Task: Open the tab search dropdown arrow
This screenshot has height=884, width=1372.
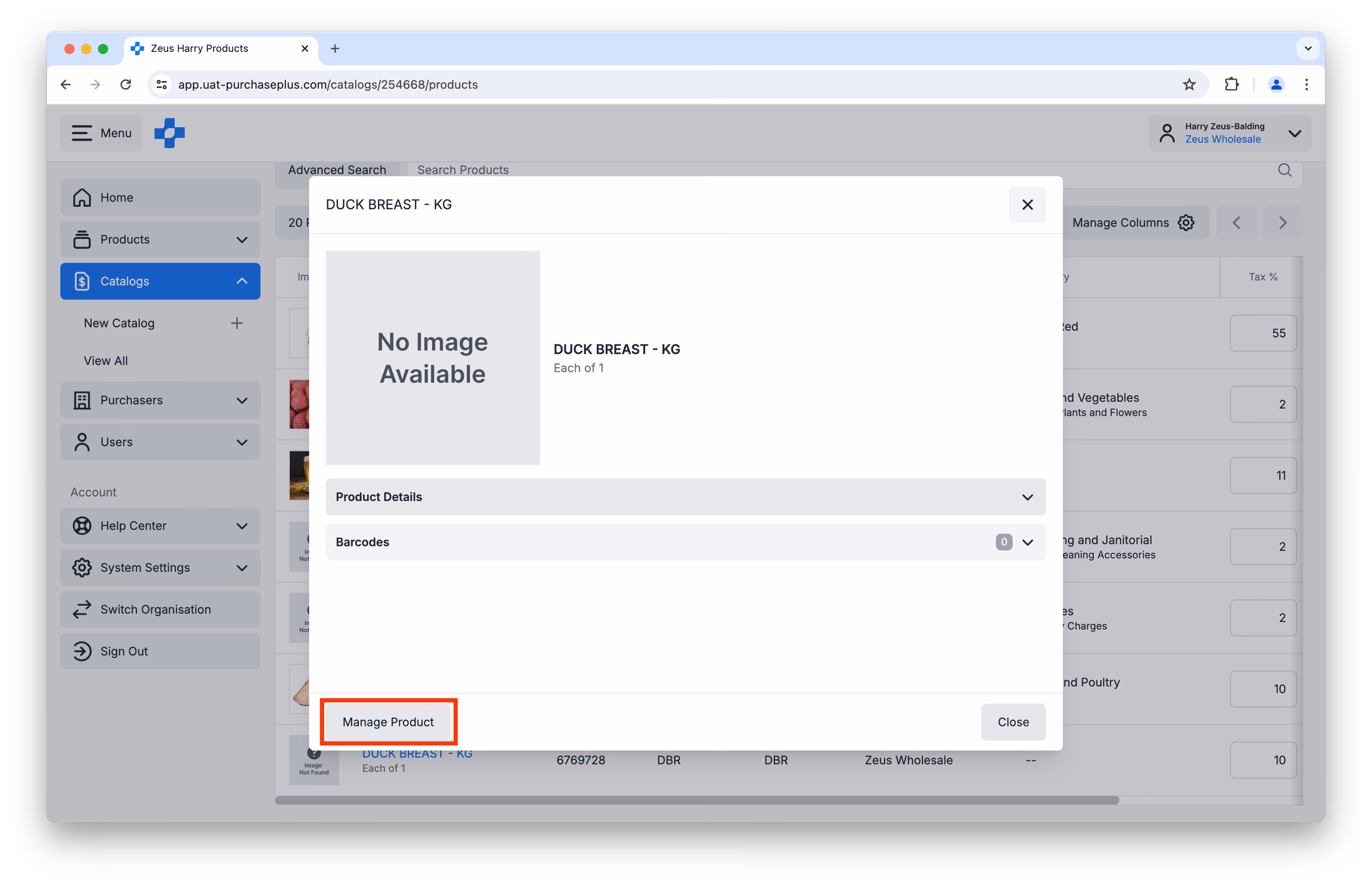Action: [x=1308, y=49]
